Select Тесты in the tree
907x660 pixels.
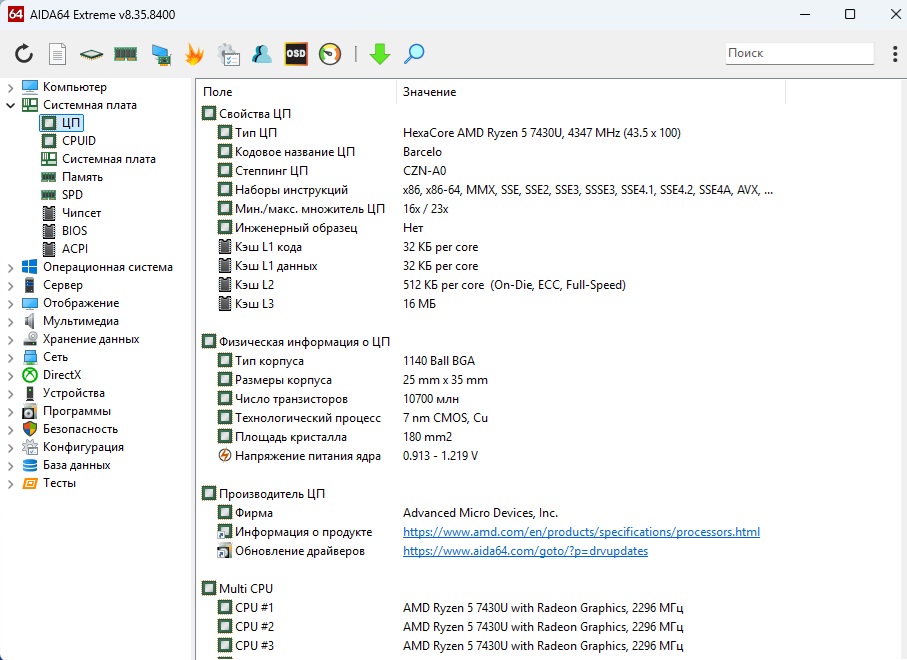59,483
